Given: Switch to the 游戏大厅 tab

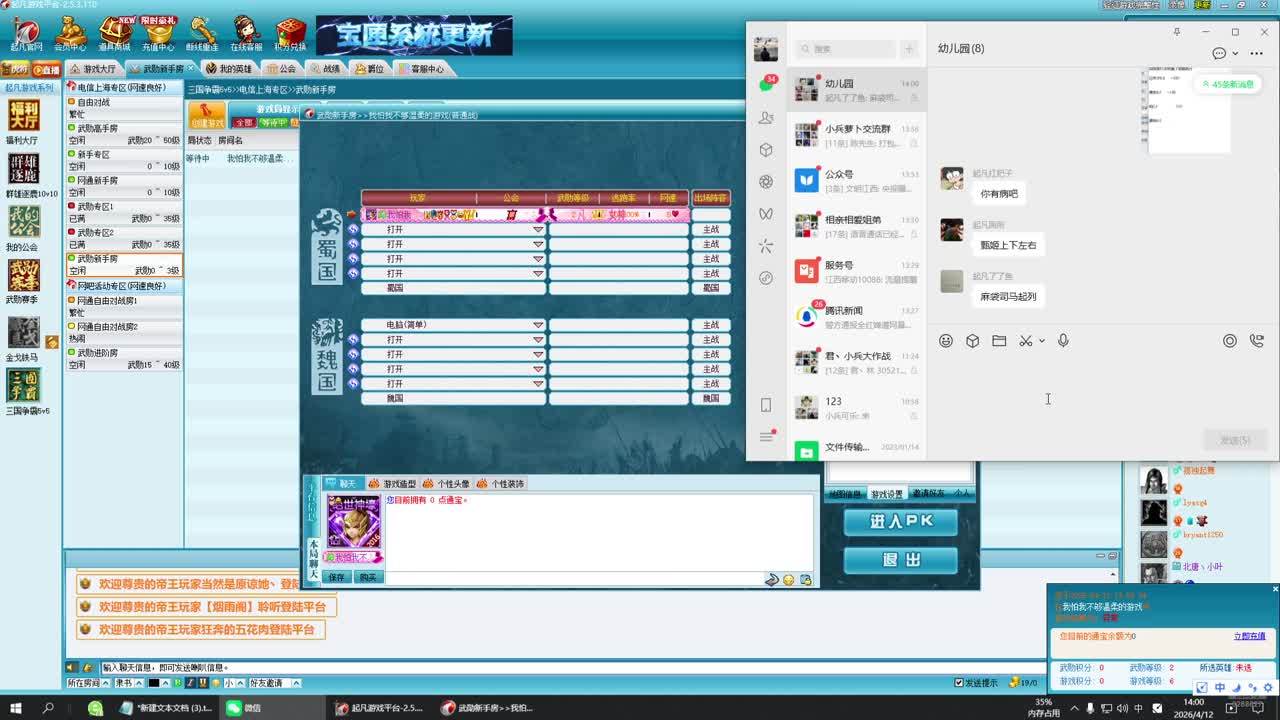Looking at the screenshot, I should (x=93, y=69).
